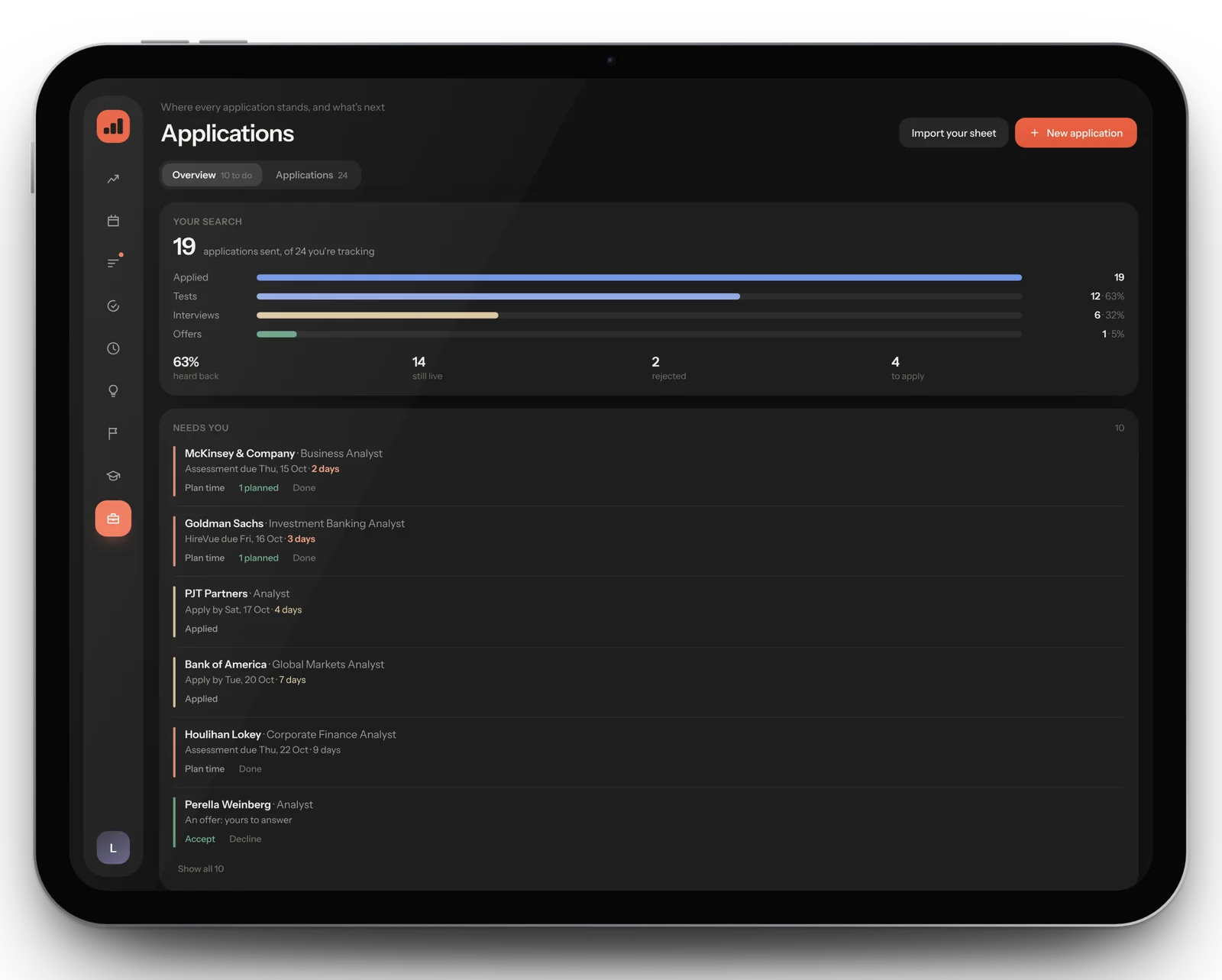
Task: Click the 63% heard back stat
Action: coord(196,367)
